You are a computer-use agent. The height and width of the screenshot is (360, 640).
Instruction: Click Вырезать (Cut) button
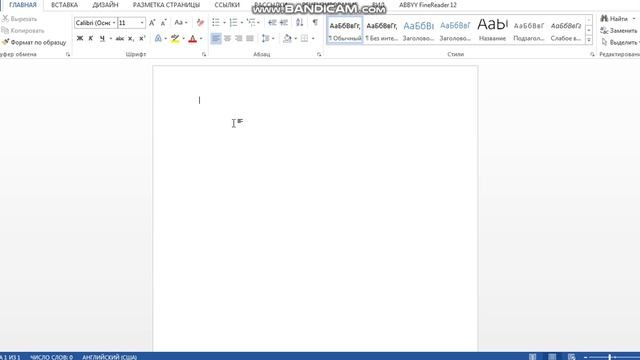pyautogui.click(x=19, y=19)
